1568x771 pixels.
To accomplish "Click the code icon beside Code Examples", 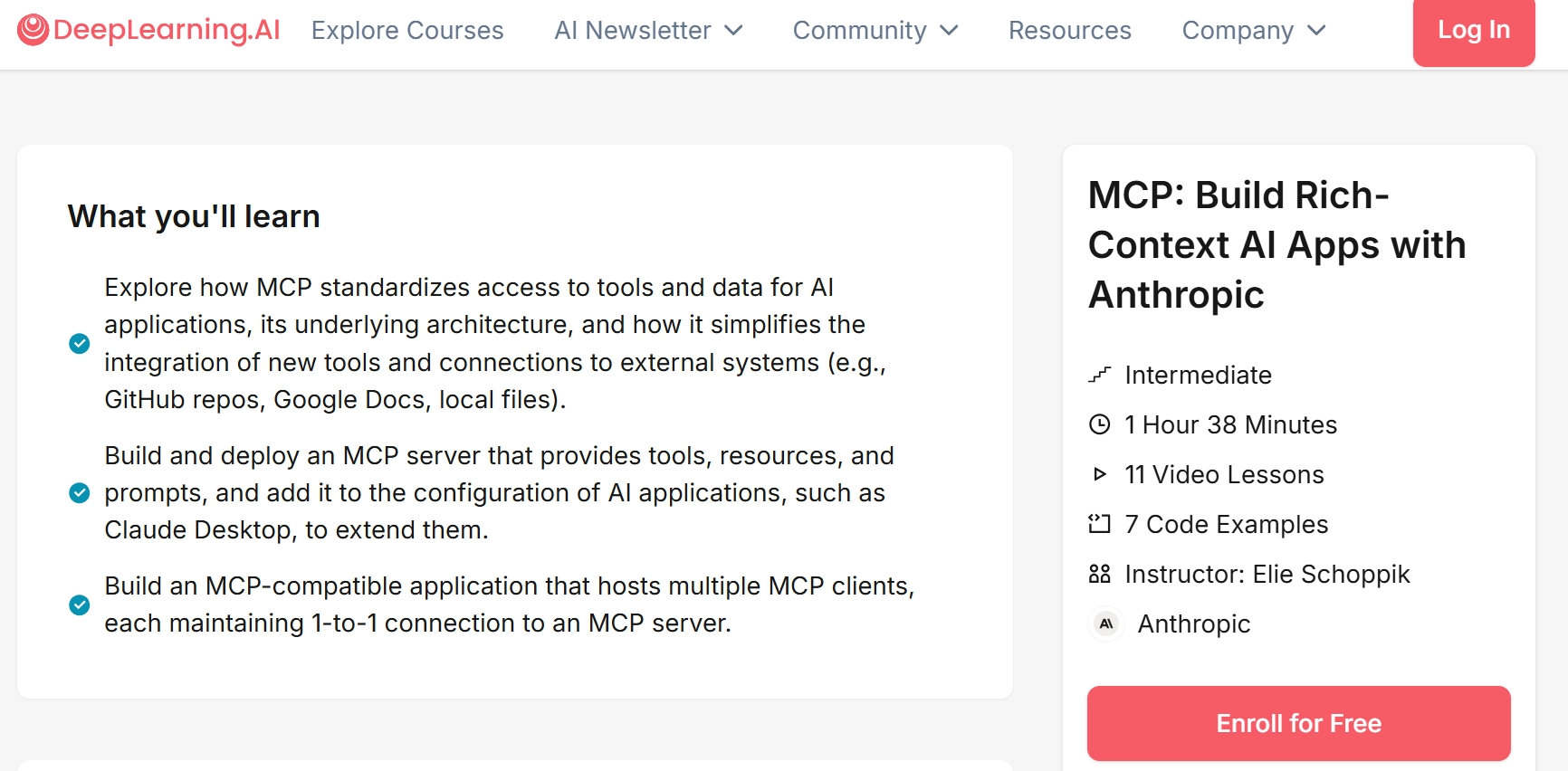I will tap(1099, 524).
